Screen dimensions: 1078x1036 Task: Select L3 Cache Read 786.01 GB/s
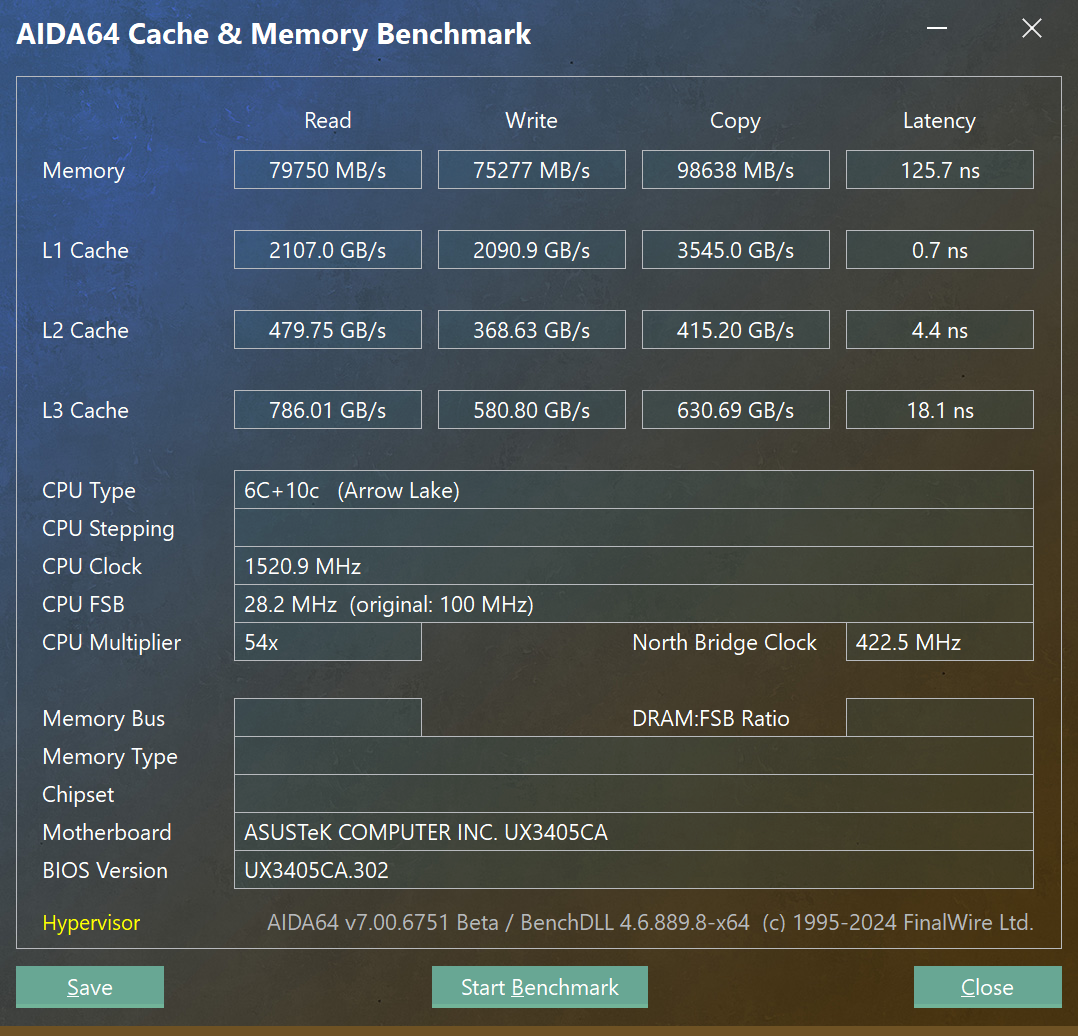[x=328, y=410]
